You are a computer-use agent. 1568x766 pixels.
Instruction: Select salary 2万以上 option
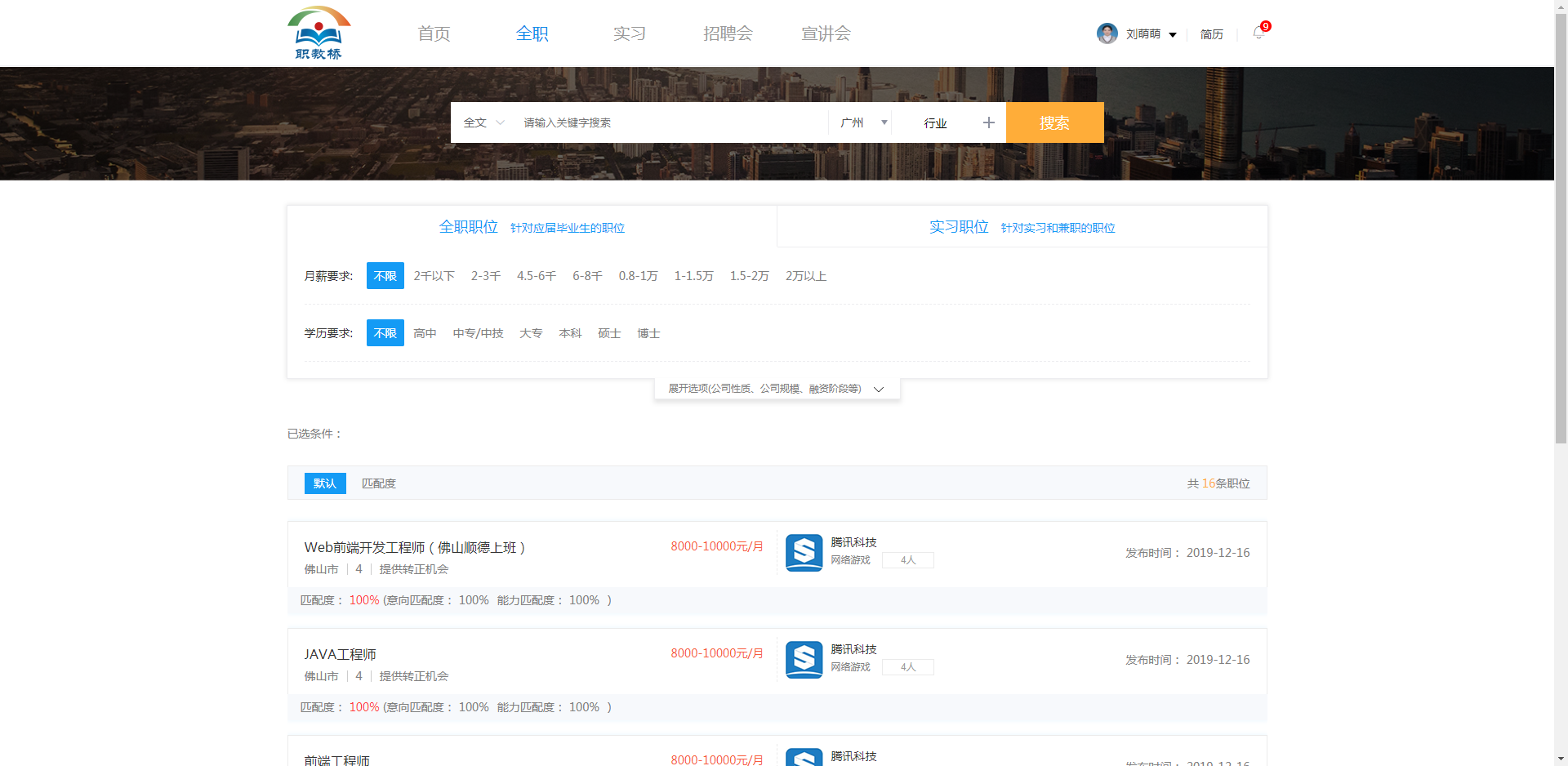pyautogui.click(x=806, y=276)
